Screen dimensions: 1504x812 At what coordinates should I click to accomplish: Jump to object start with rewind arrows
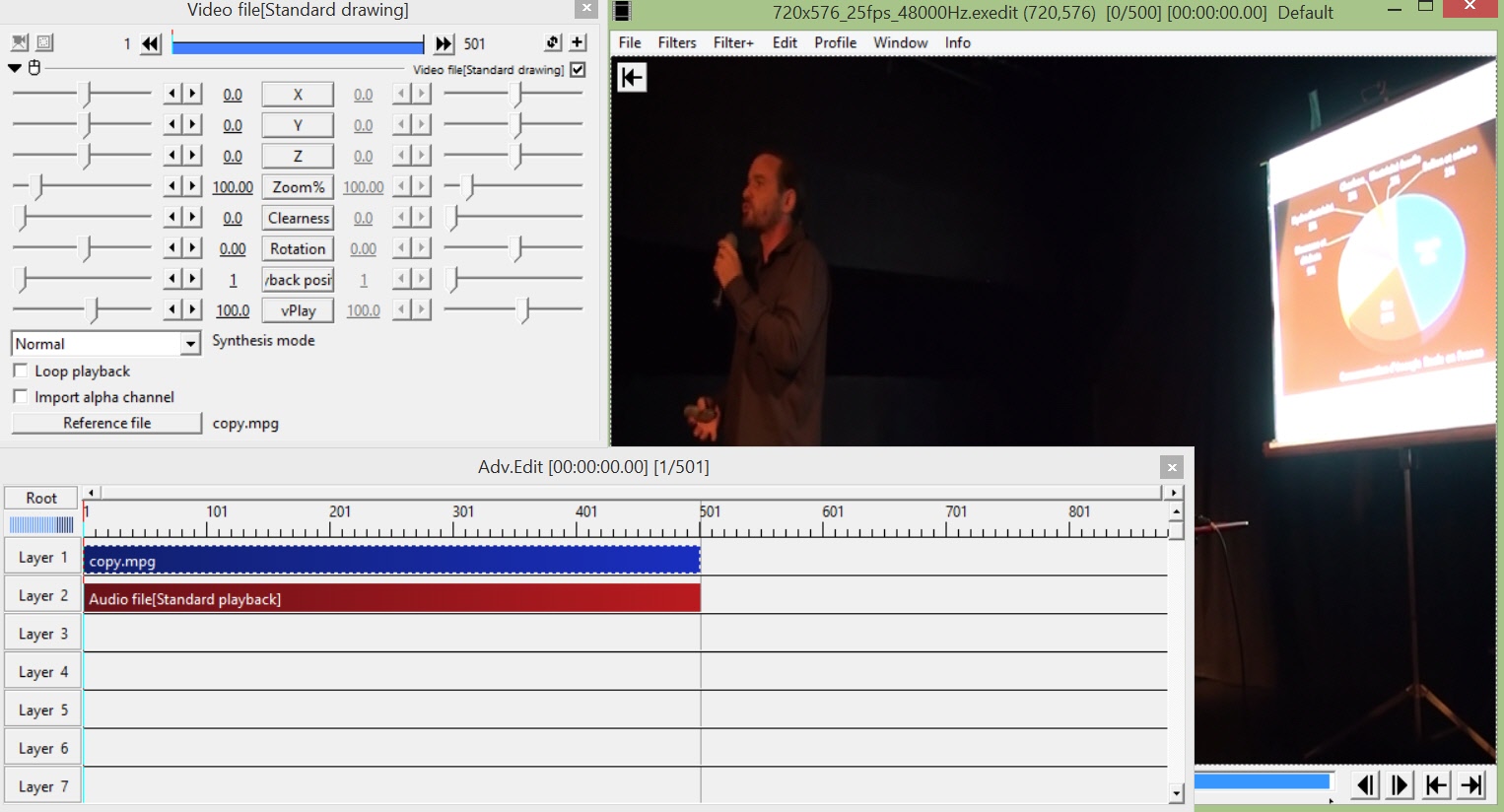click(150, 44)
